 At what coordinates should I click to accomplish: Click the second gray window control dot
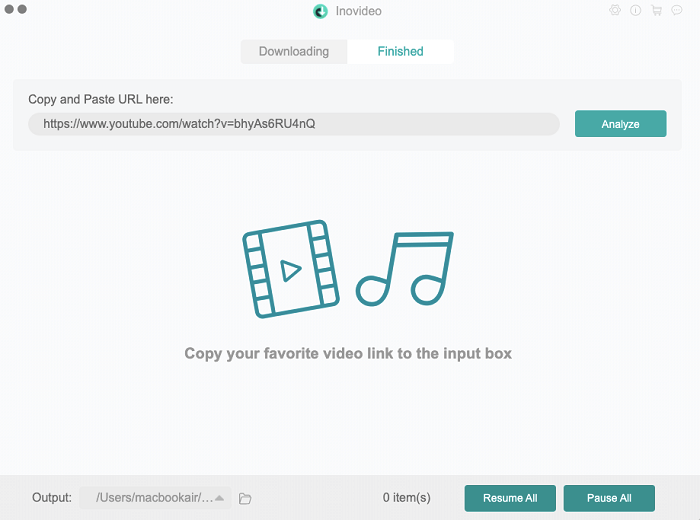point(22,9)
